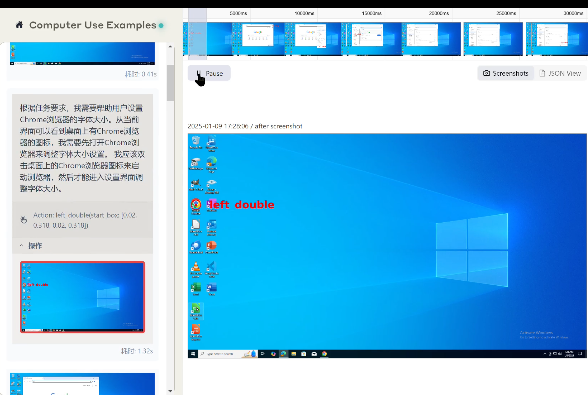Open the last timeline frame thumbnail
Viewport: 588px width, 395px height.
click(x=557, y=39)
